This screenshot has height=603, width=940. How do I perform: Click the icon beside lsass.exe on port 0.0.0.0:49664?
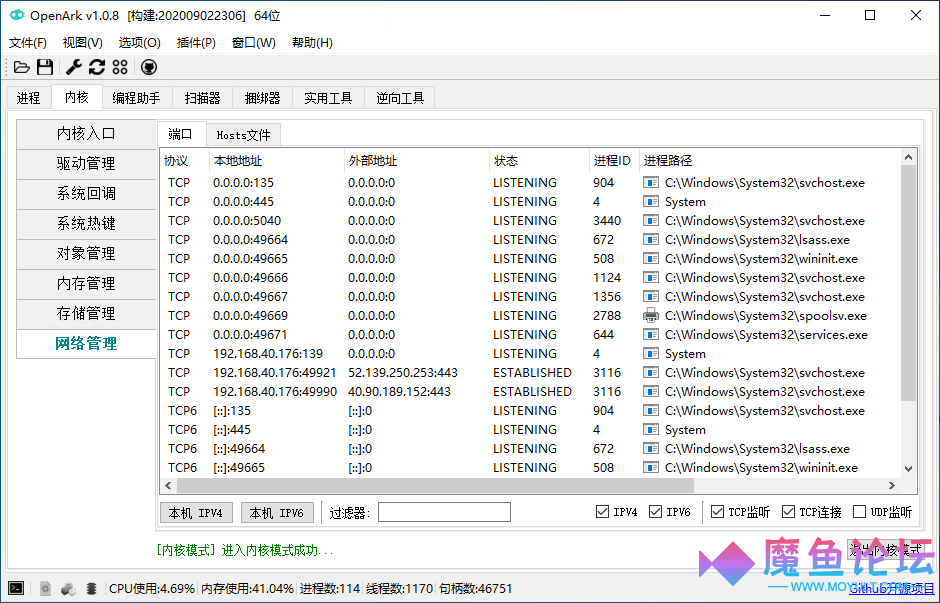(x=650, y=240)
